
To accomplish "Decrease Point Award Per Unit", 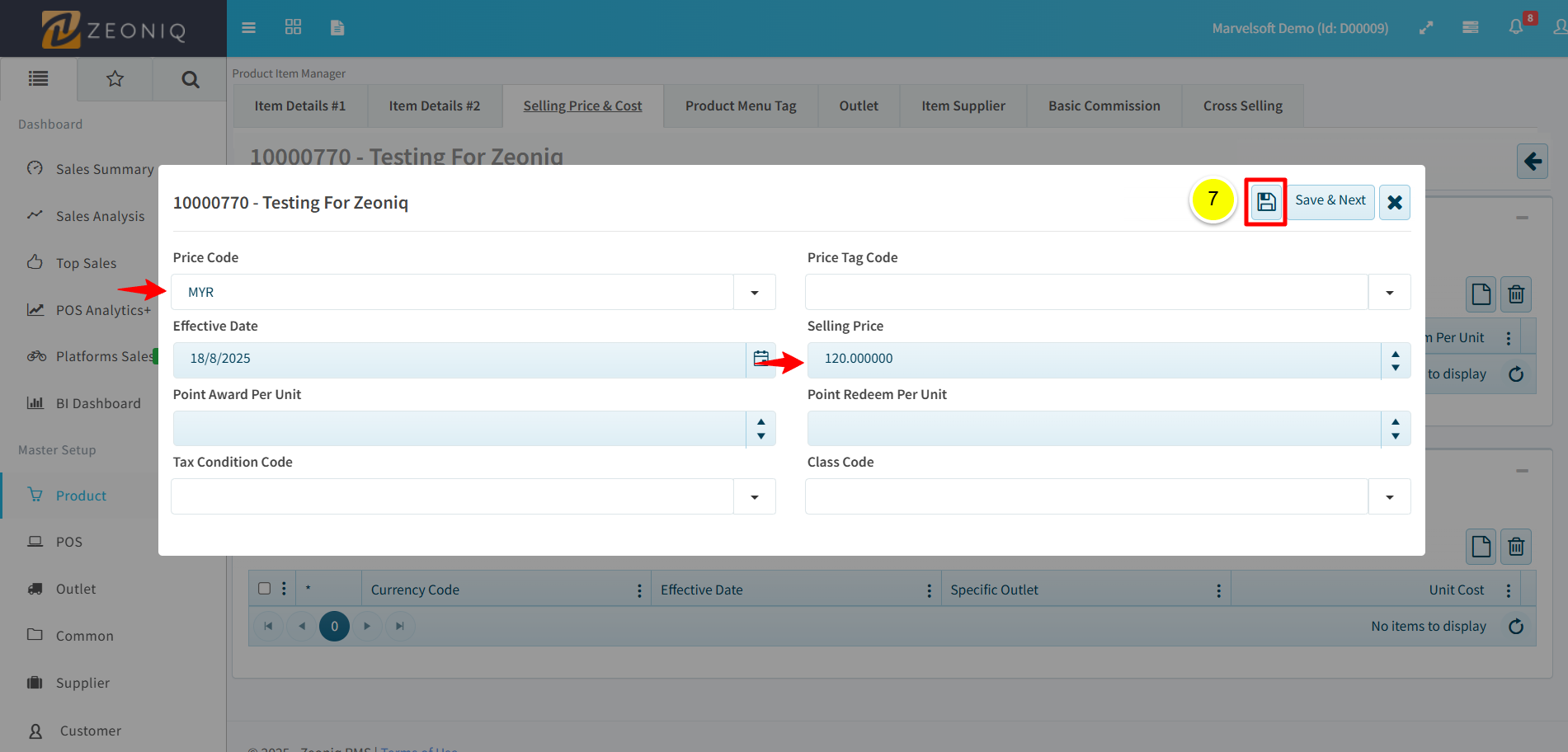I will pyautogui.click(x=761, y=436).
